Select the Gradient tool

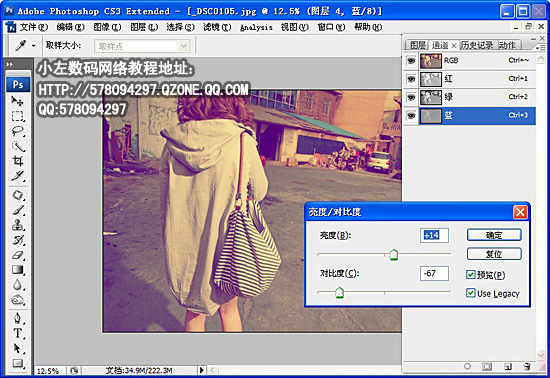18,270
